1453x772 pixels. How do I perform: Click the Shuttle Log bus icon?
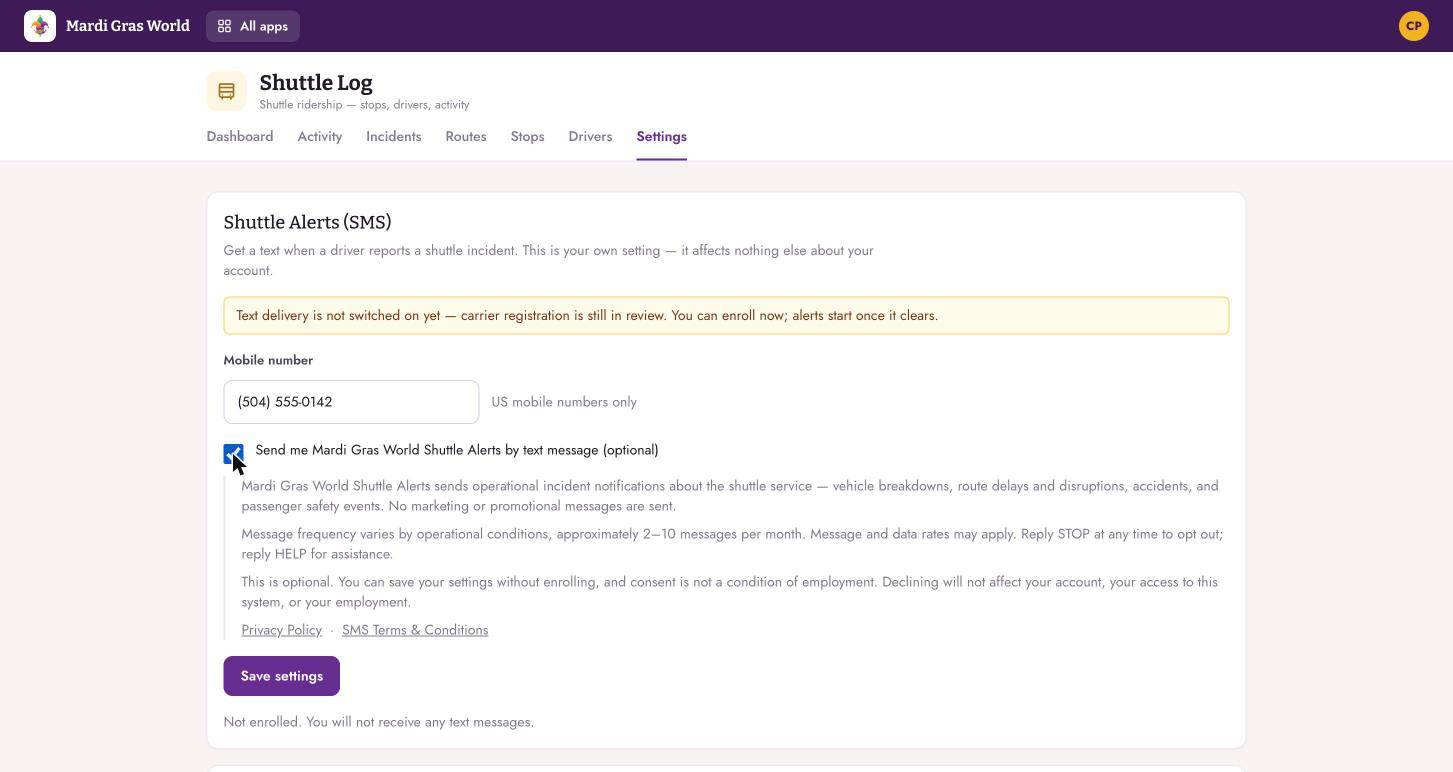pyautogui.click(x=227, y=91)
